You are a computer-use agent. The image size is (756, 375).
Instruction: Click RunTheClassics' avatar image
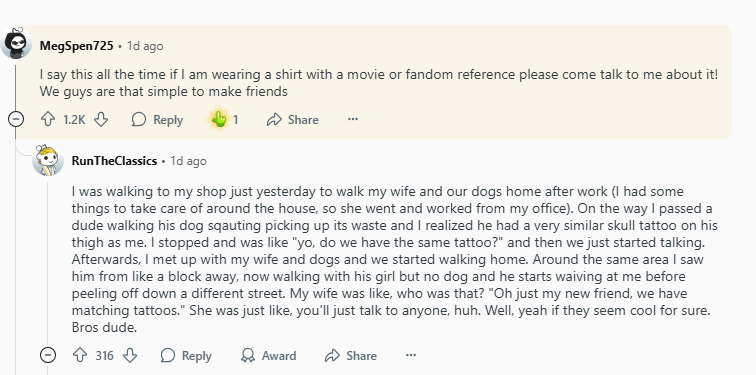point(48,160)
